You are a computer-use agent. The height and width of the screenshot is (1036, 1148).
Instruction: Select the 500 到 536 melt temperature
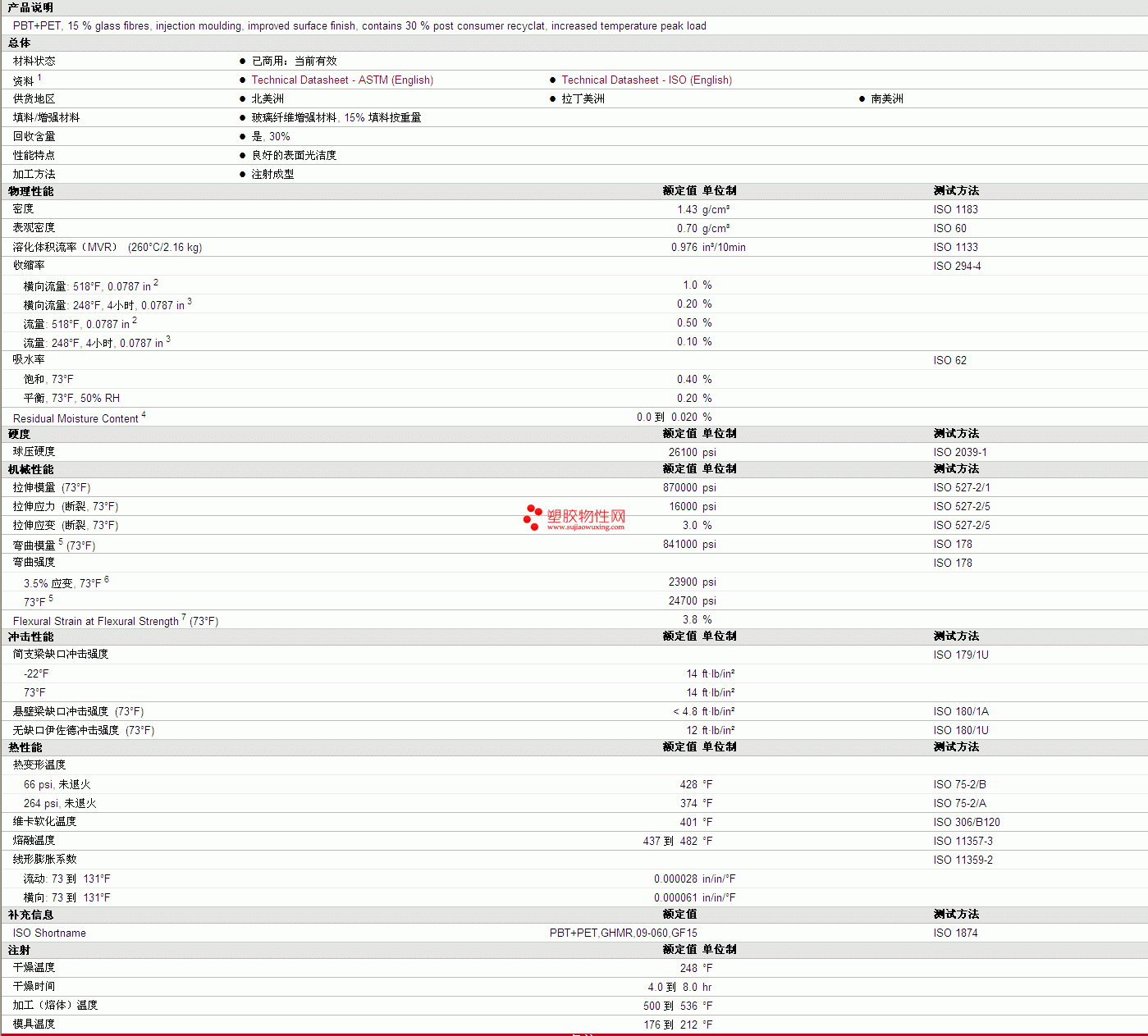[x=670, y=1006]
